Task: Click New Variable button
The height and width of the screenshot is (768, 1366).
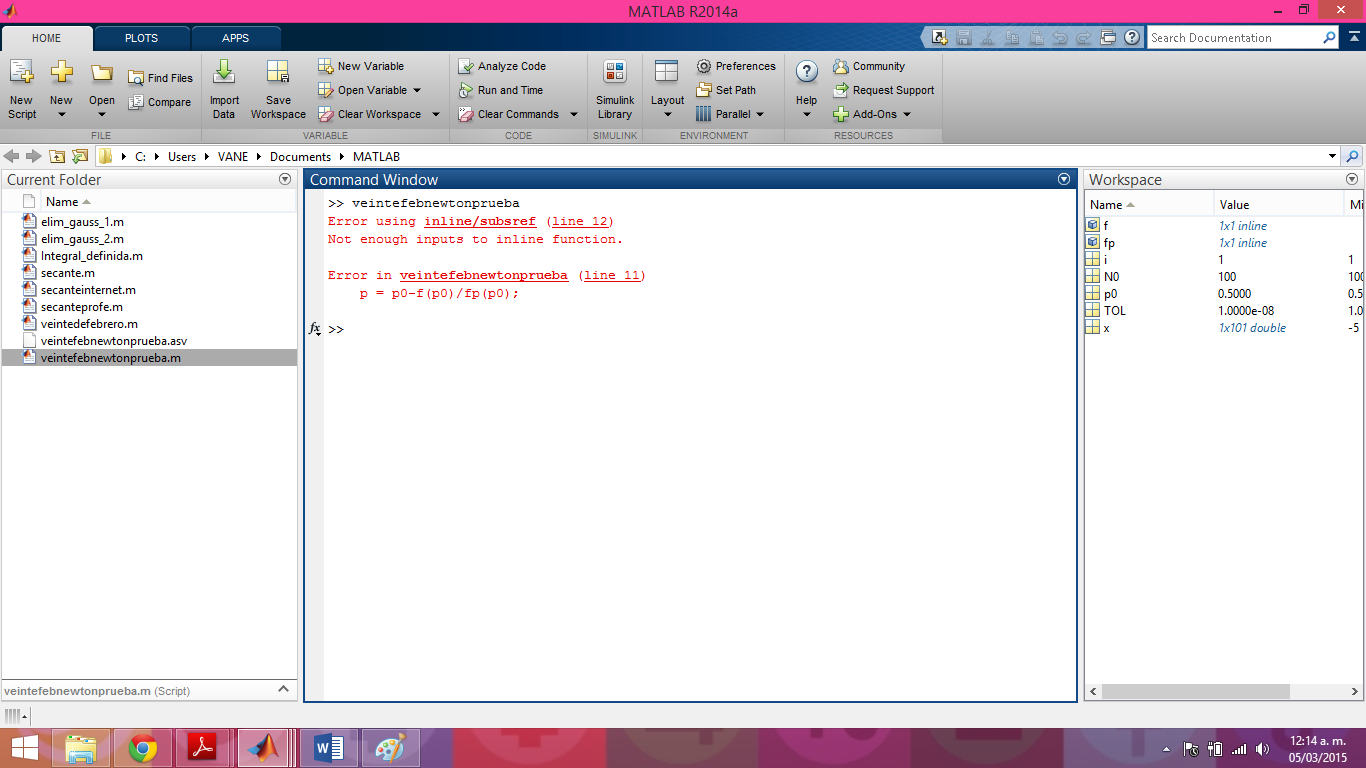Action: tap(361, 66)
